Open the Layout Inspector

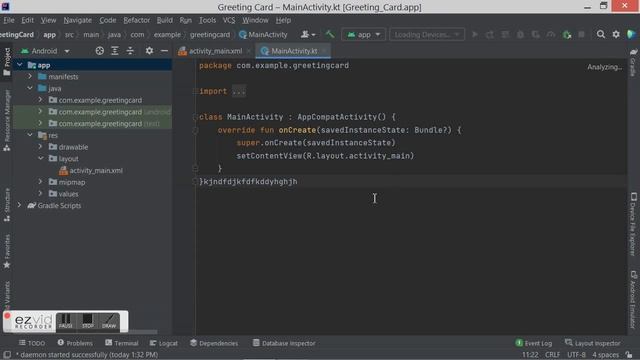[x=593, y=343]
